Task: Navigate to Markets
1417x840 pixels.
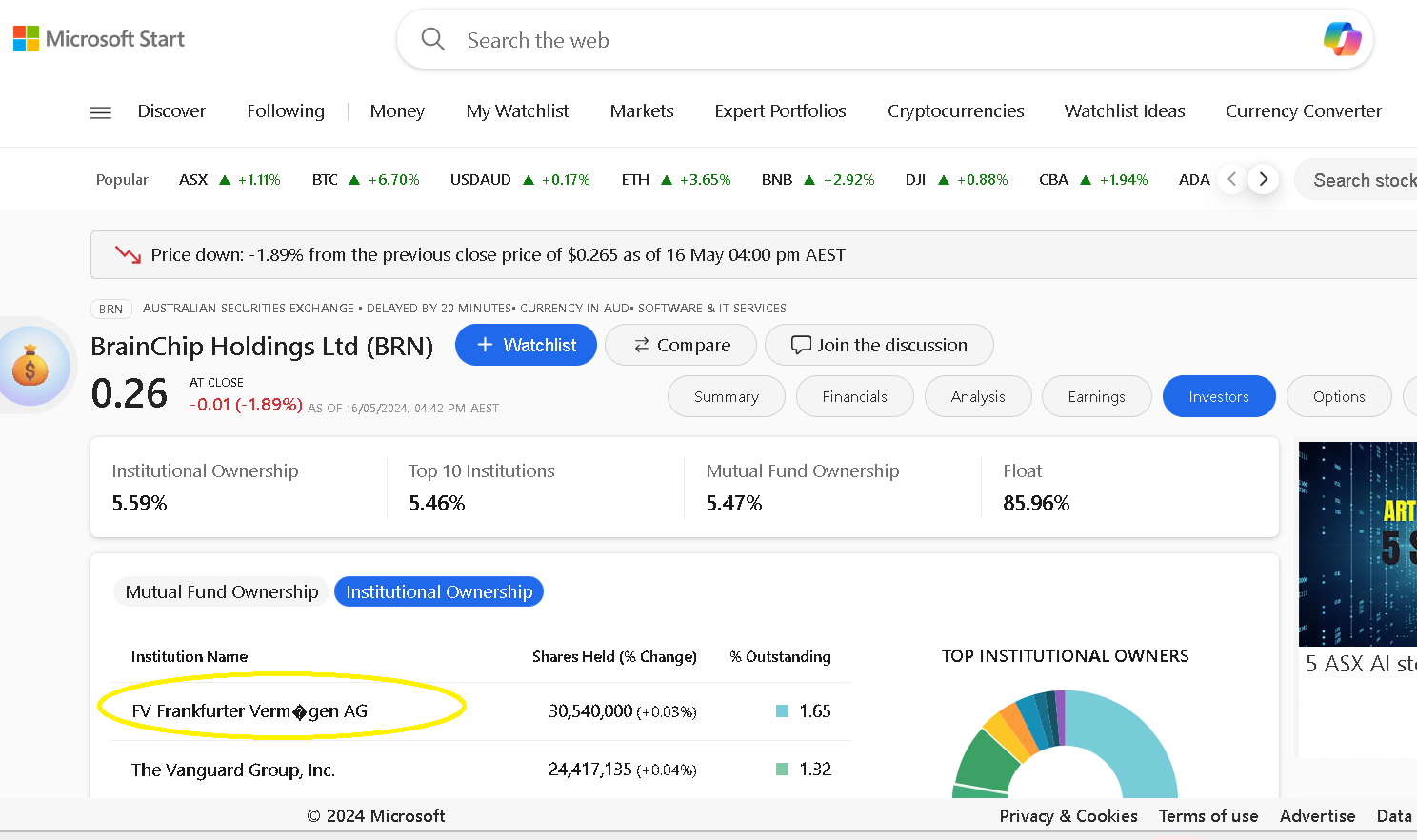Action: [642, 111]
